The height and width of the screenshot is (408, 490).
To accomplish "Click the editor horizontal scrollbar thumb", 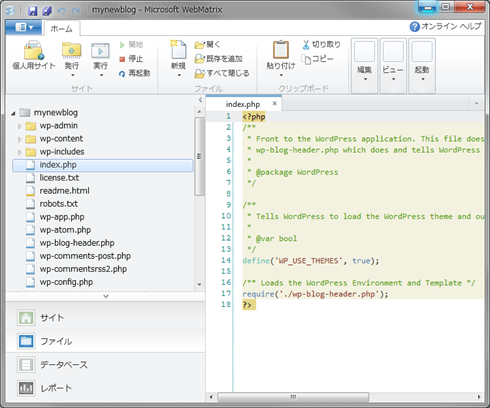I will pyautogui.click(x=293, y=397).
